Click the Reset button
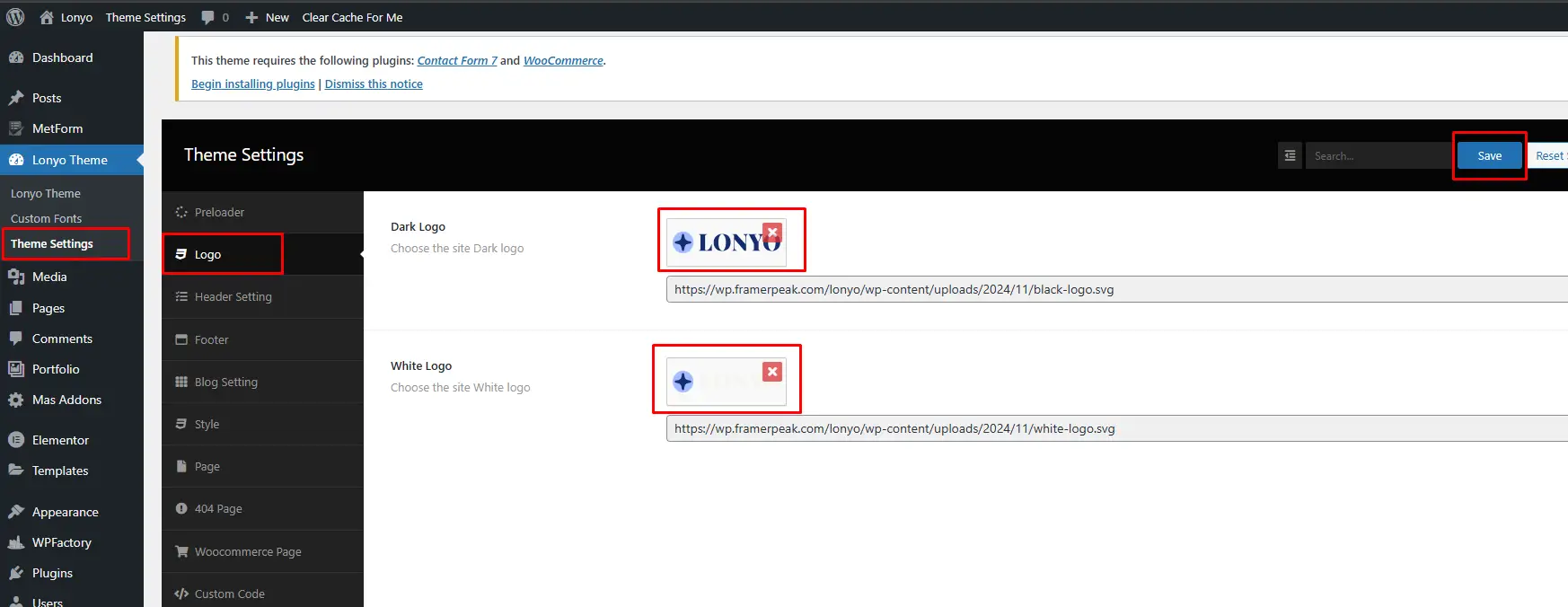Viewport: 1568px width, 607px height. point(1547,155)
